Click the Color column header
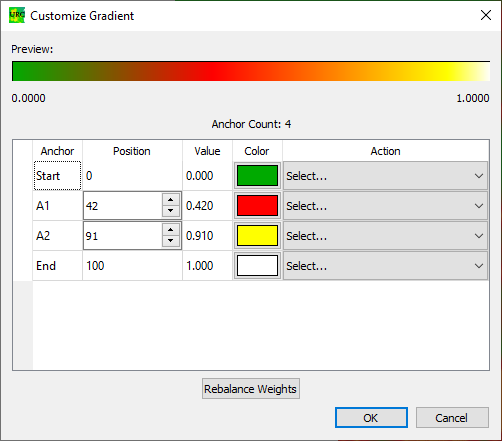 click(257, 151)
